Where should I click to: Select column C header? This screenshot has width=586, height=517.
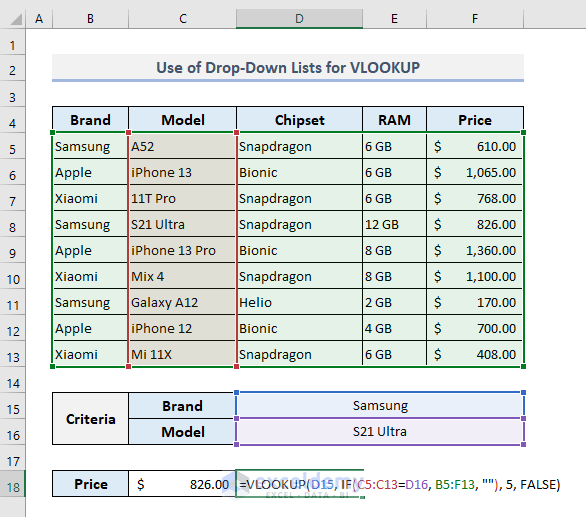(182, 18)
